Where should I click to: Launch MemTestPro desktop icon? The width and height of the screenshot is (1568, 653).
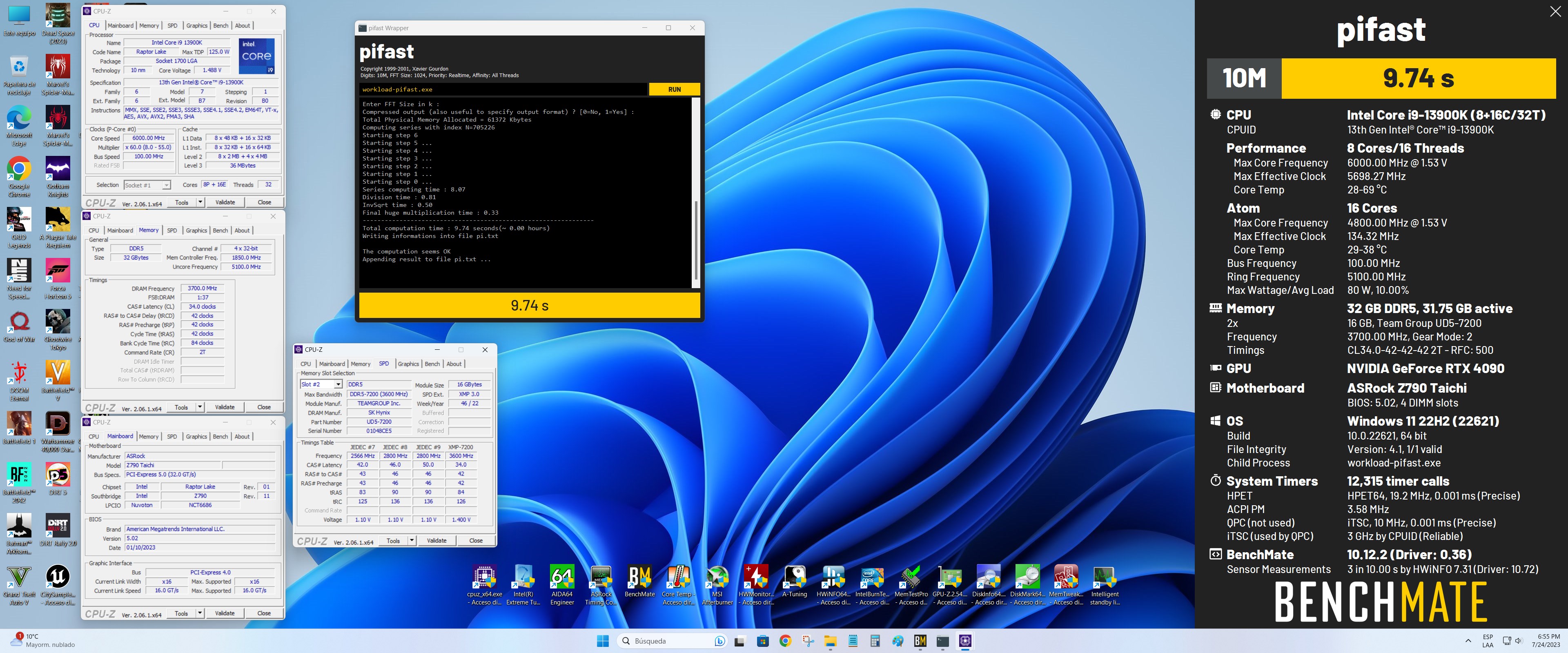(x=911, y=585)
